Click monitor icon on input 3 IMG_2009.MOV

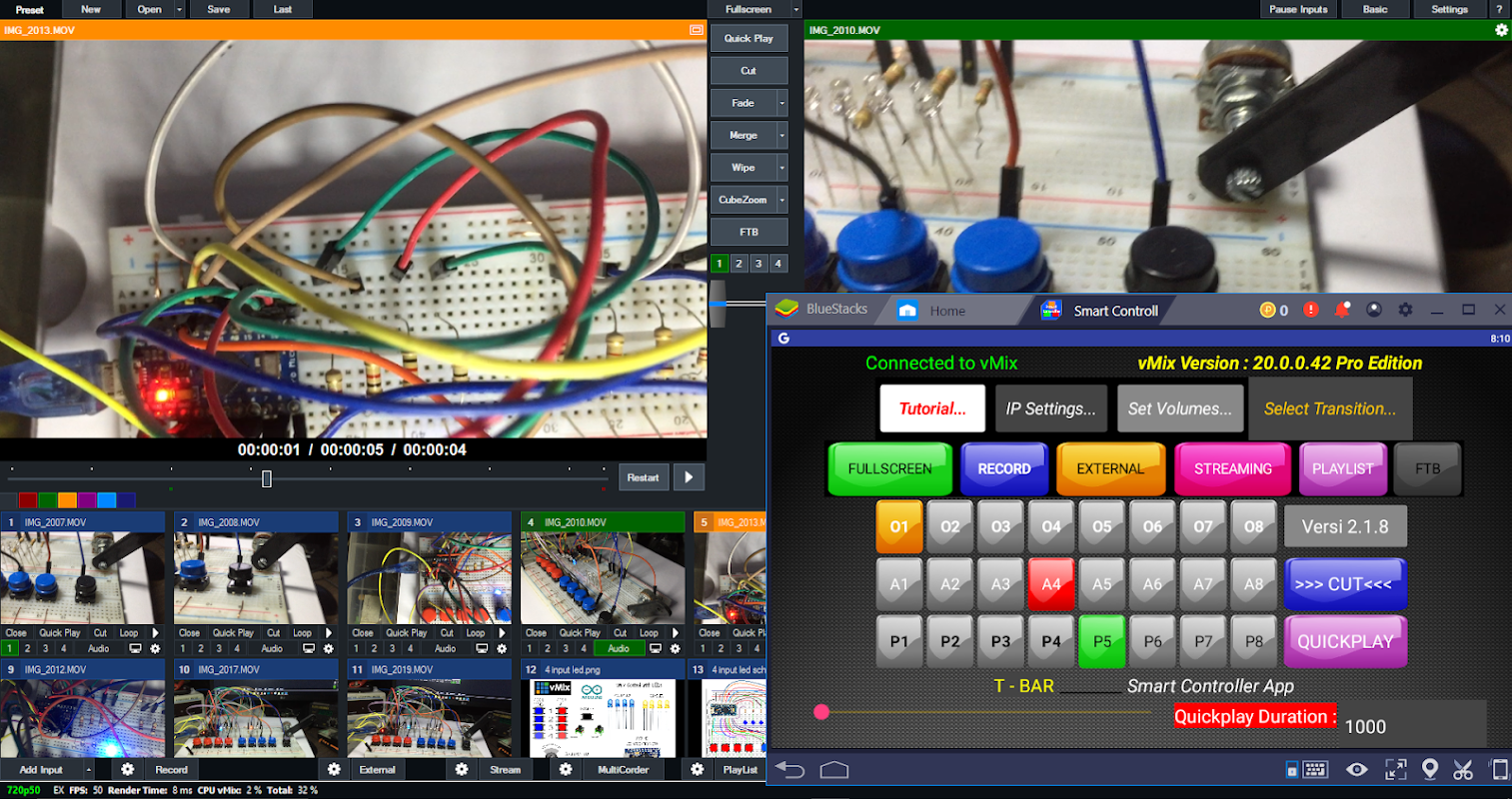[482, 648]
